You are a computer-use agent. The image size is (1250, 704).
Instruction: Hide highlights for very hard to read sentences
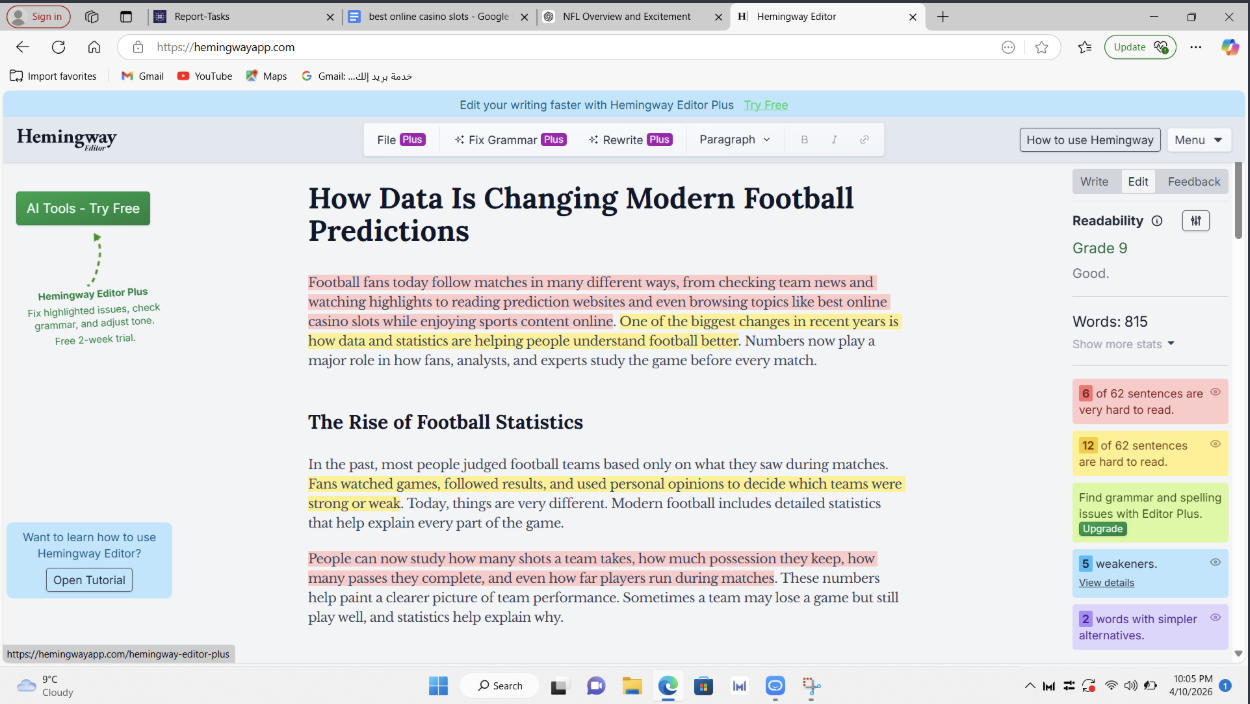(x=1216, y=393)
